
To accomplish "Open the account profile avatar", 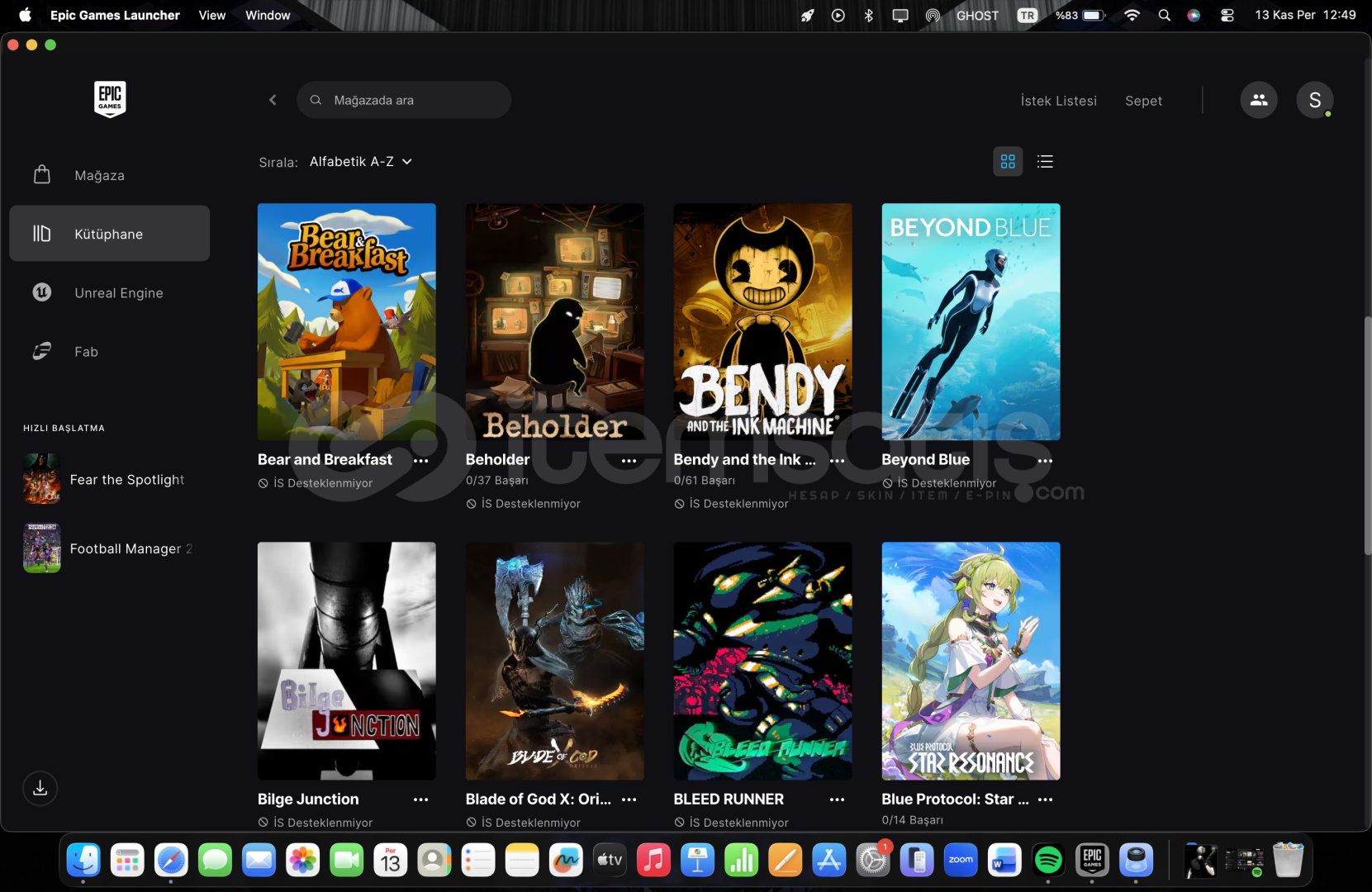I will 1314,100.
